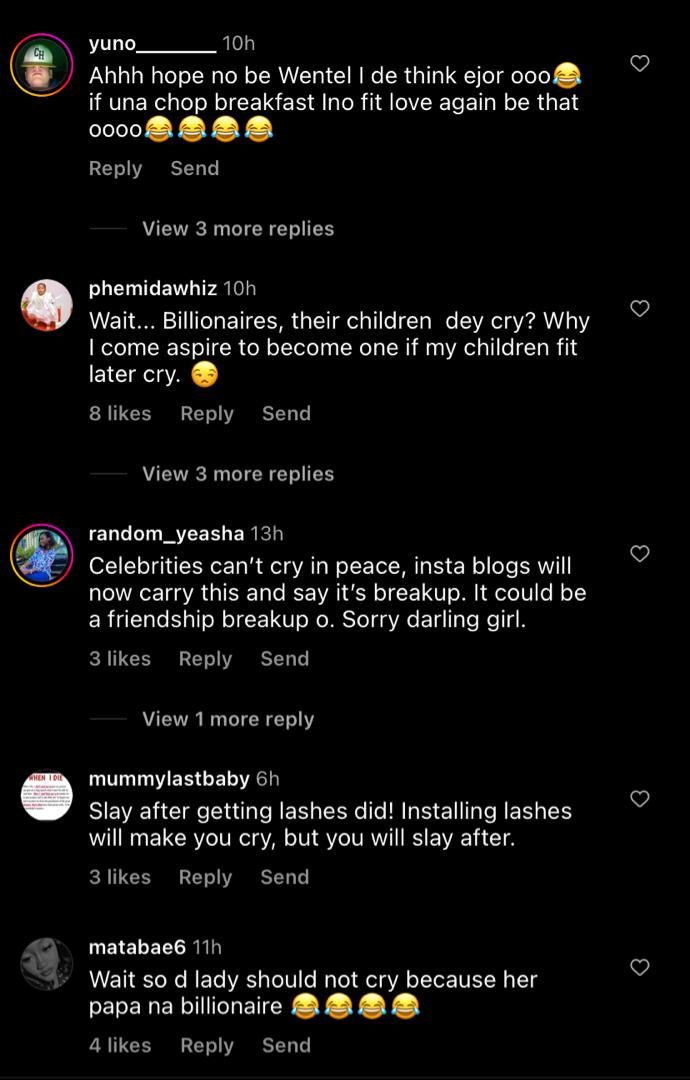Viewport: 690px width, 1080px height.
Task: Send mummylastbaby's comment
Action: [285, 877]
